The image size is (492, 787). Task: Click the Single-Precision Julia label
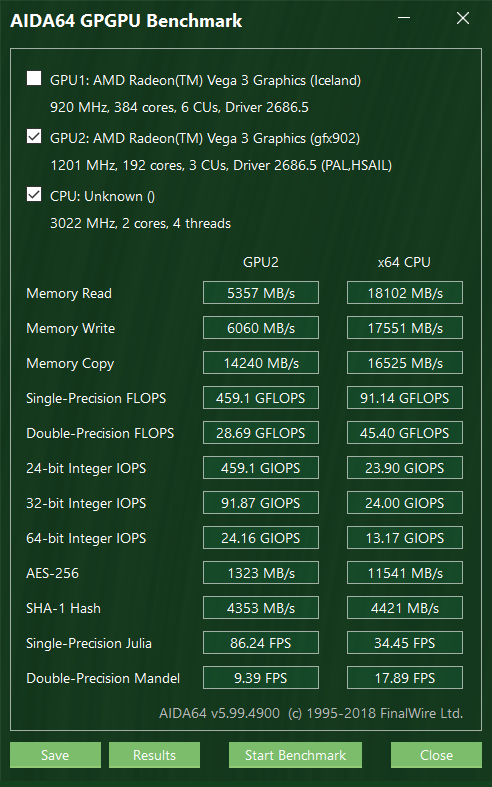coord(89,643)
